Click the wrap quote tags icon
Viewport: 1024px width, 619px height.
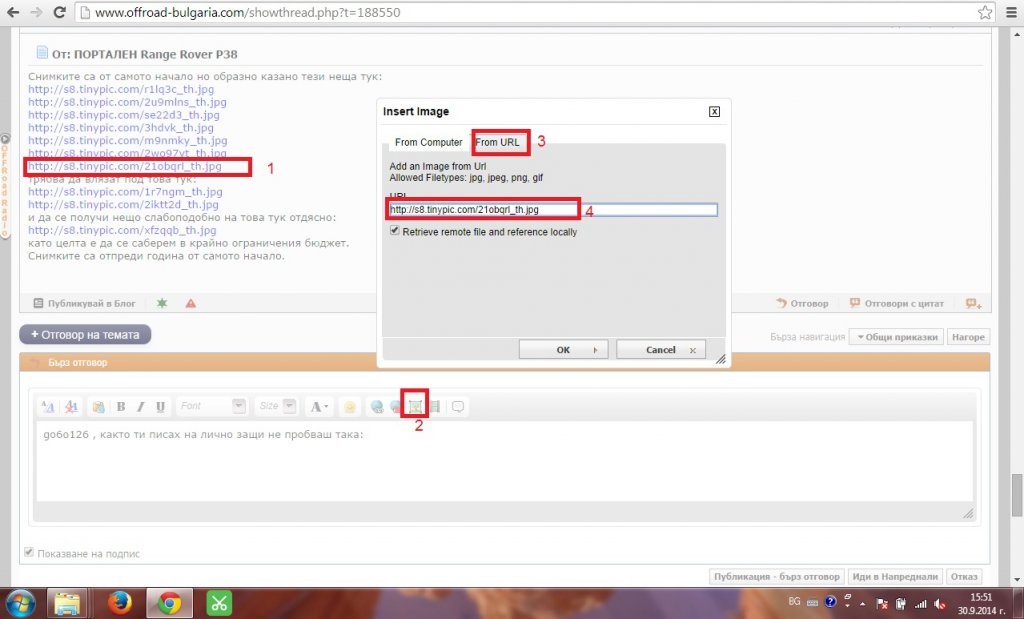pyautogui.click(x=458, y=406)
